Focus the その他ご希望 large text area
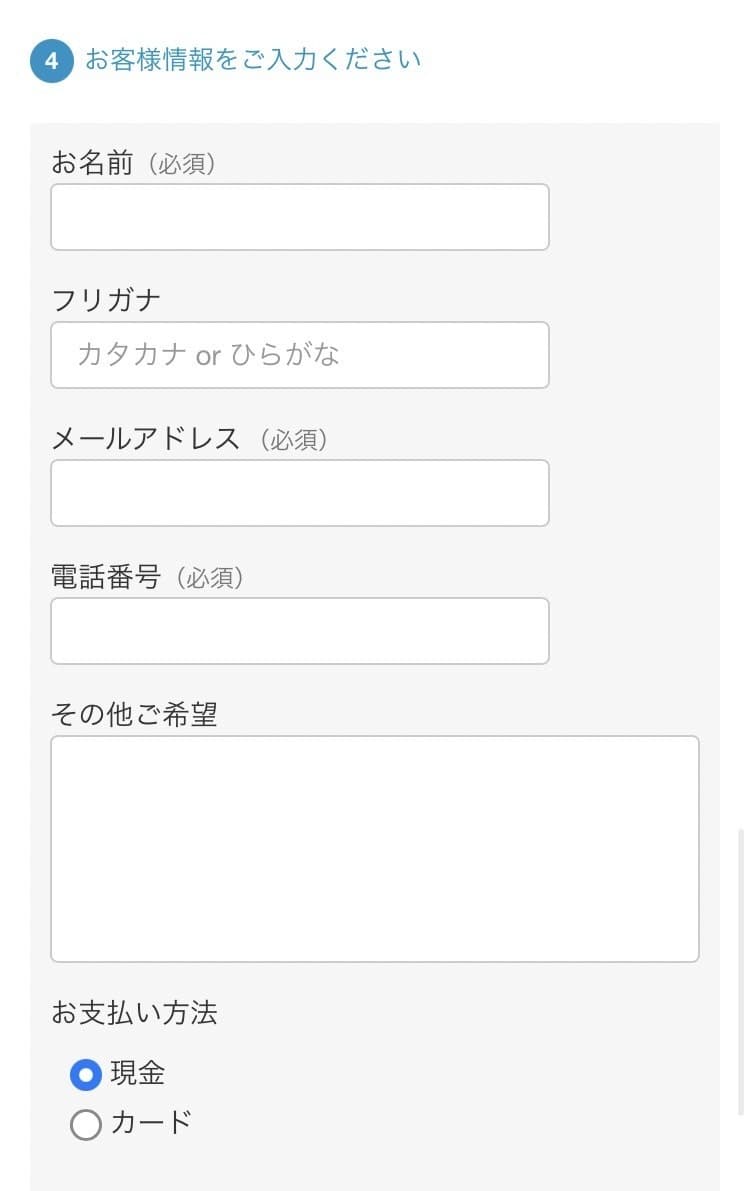Screen dimensions: 750x1191 375,849
